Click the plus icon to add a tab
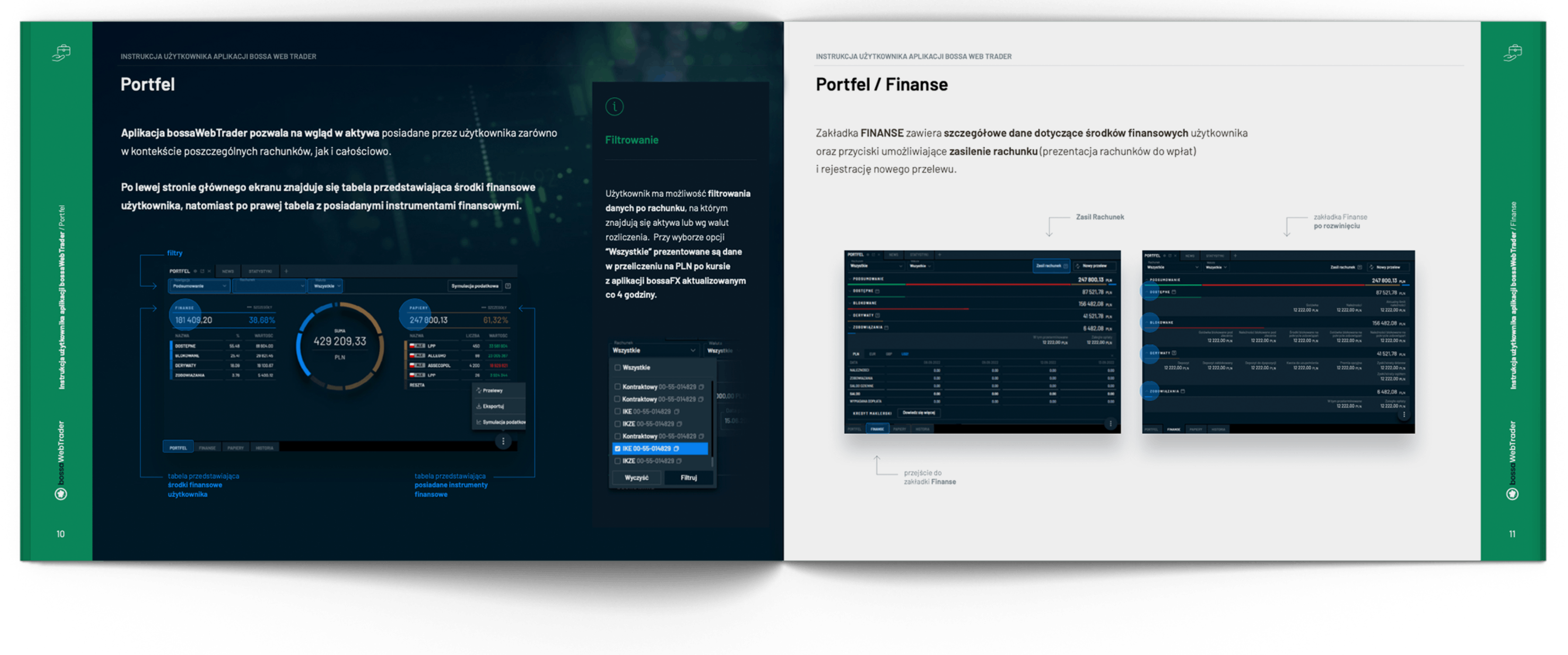1568x655 pixels. [286, 271]
